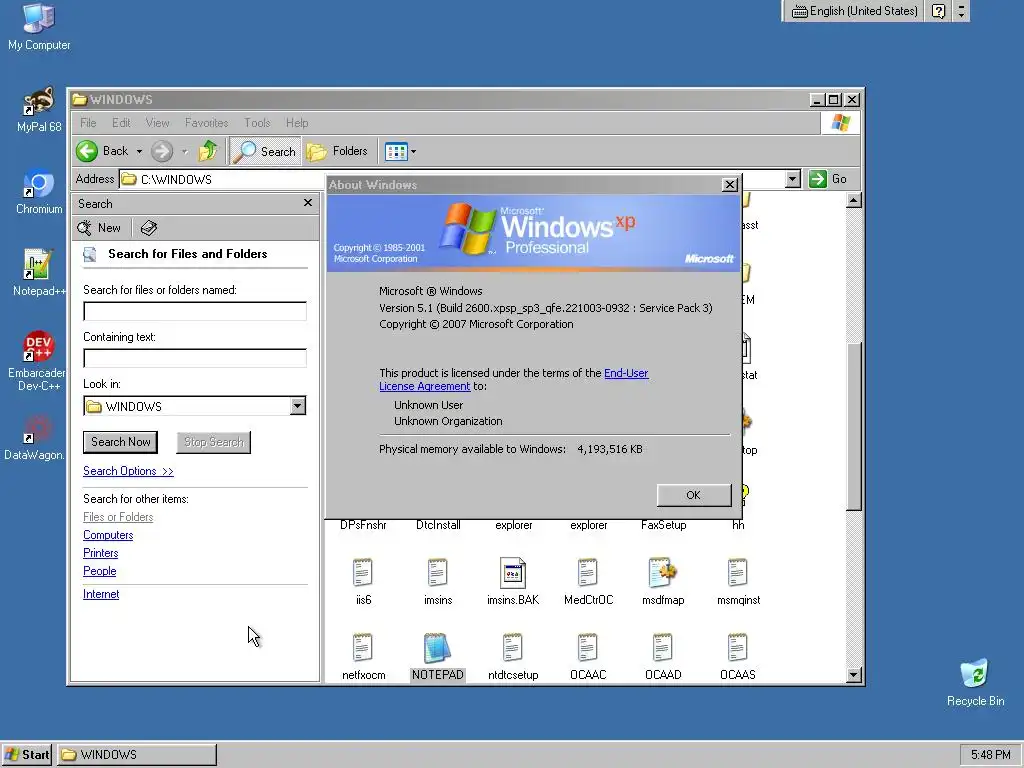Screen dimensions: 1024x768
Task: Close the Search side pane
Action: [308, 203]
